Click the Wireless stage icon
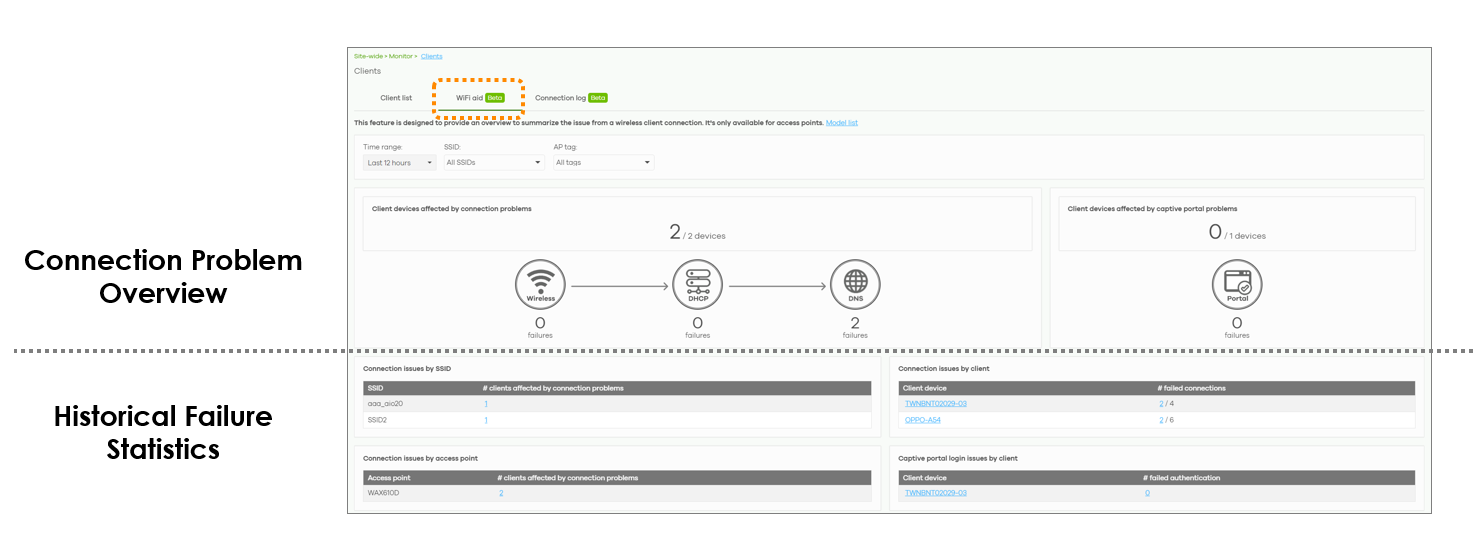This screenshot has height=544, width=1477. [540, 285]
